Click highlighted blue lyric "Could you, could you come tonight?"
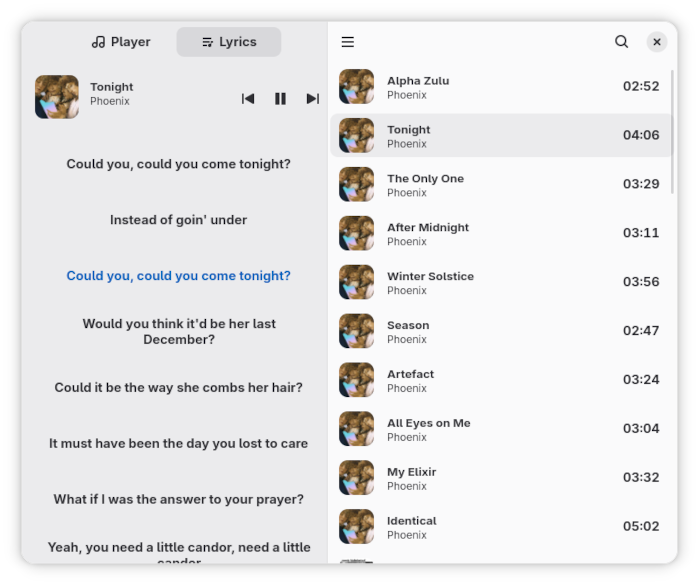This screenshot has width=699, height=585. (178, 276)
